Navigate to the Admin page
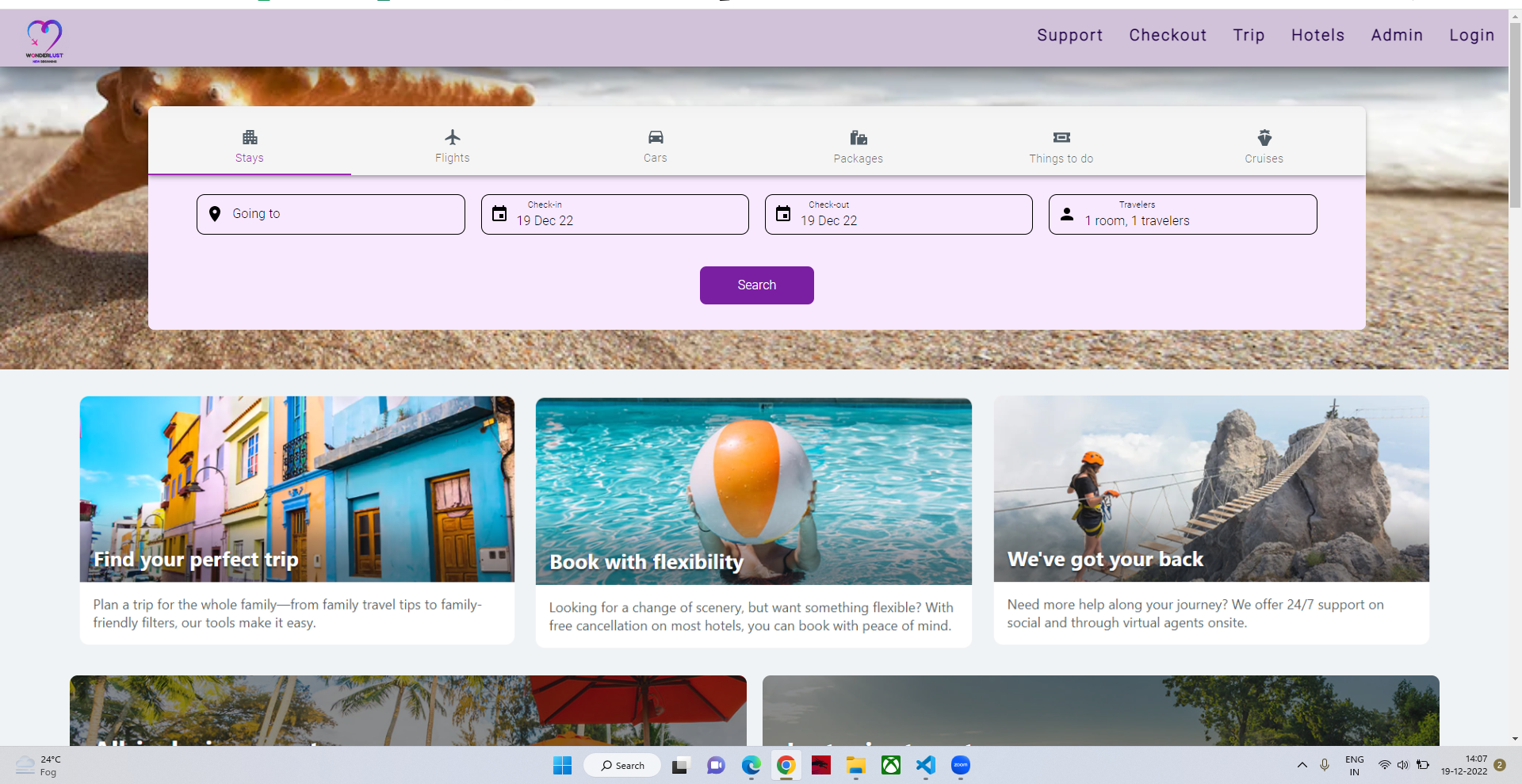This screenshot has height=784, width=1522. coord(1397,35)
